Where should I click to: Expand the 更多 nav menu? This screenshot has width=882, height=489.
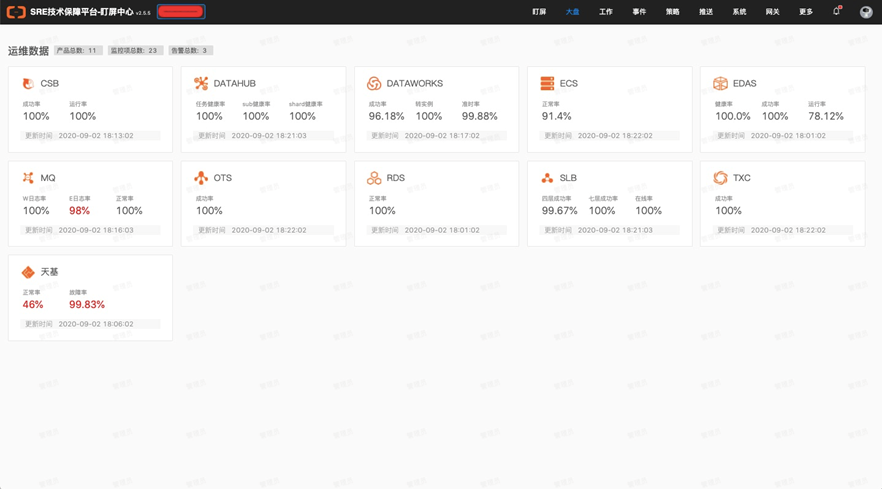(x=806, y=12)
